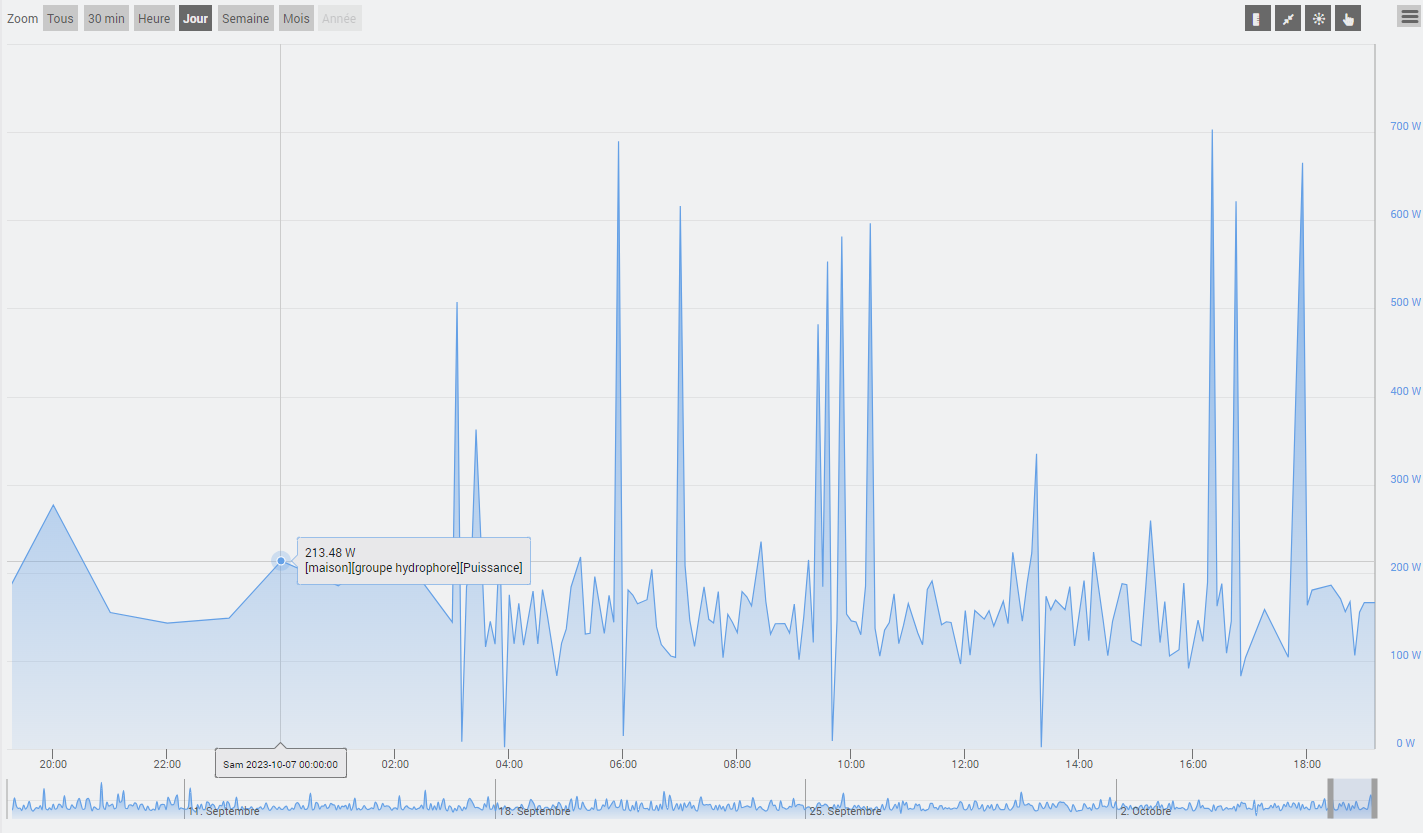Click the 700 W y-axis label

pyautogui.click(x=1405, y=126)
